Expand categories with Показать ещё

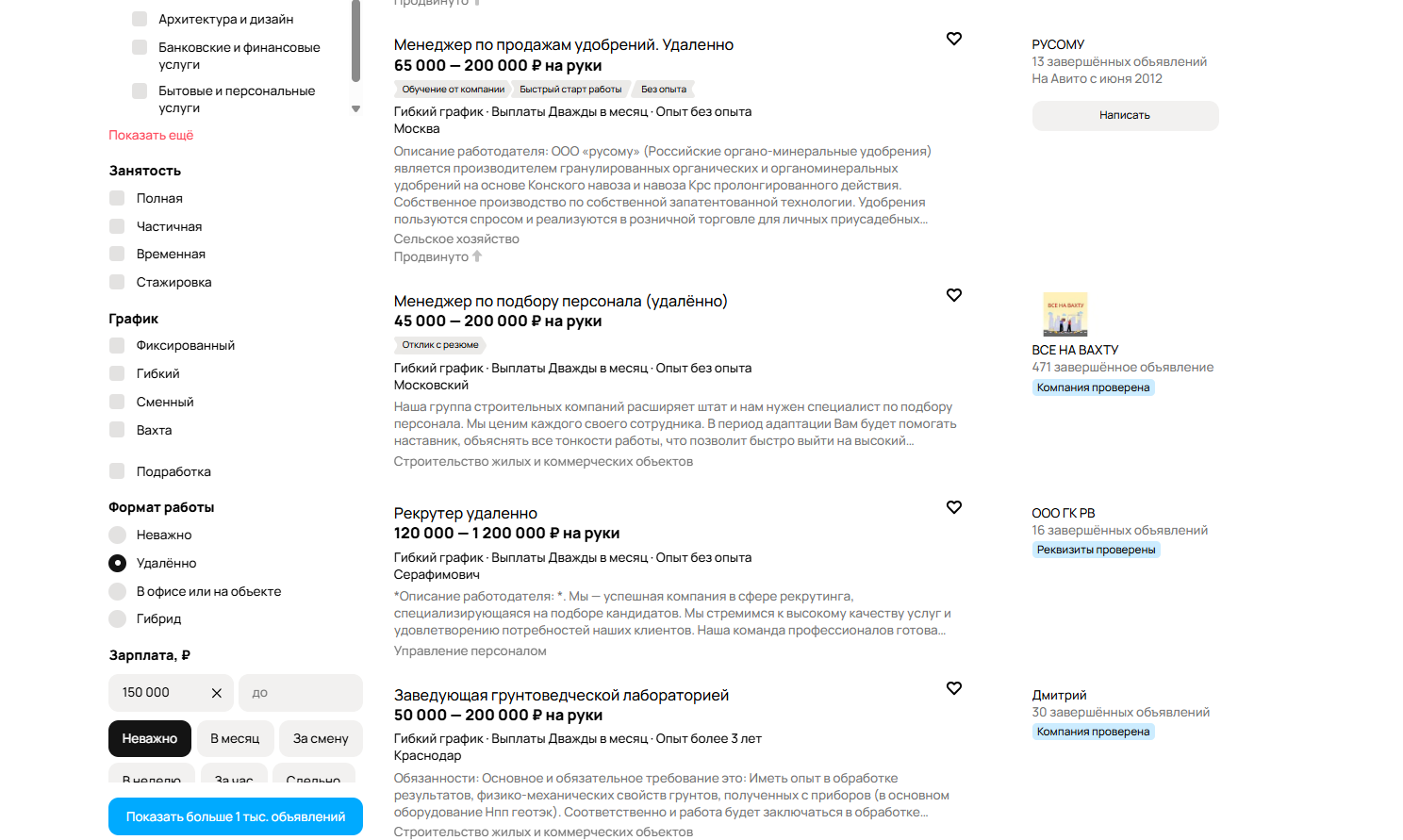tap(151, 135)
